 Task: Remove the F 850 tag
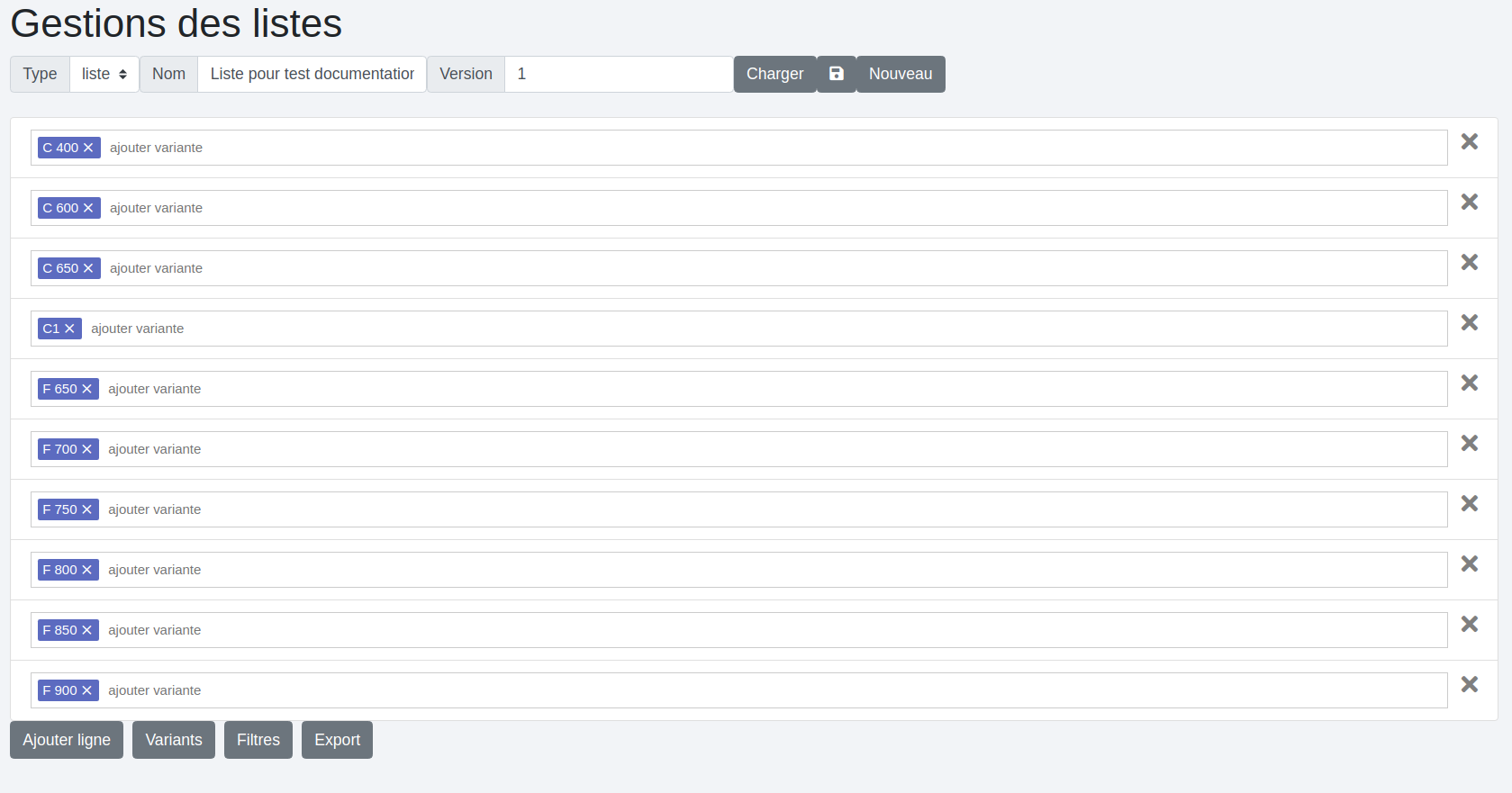coord(87,630)
